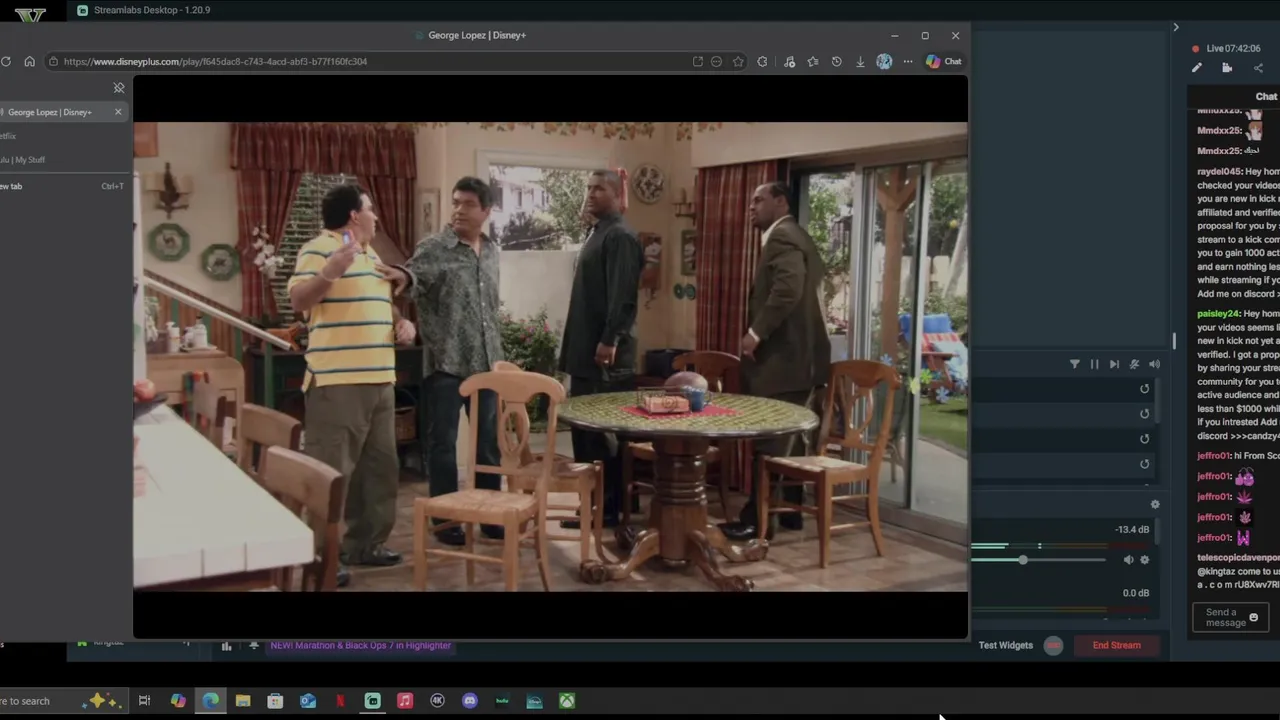Open settings gear for -13.4 dB source
1280x720 pixels.
[1145, 560]
